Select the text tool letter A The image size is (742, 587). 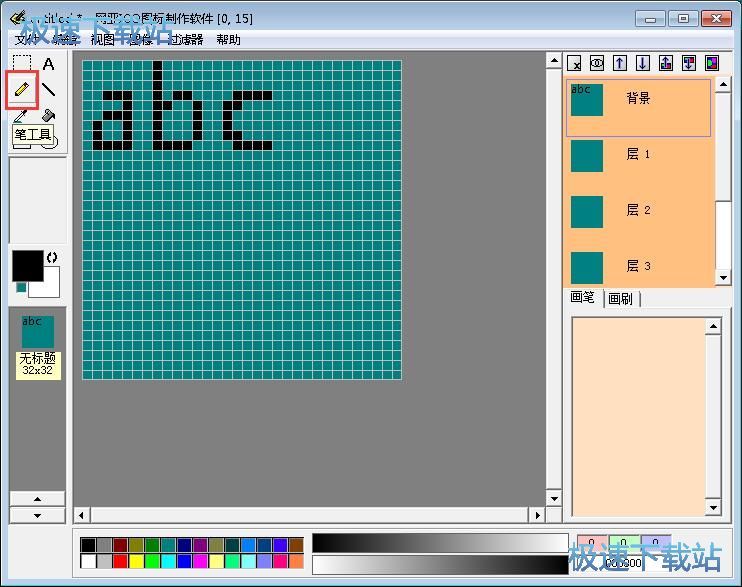48,63
